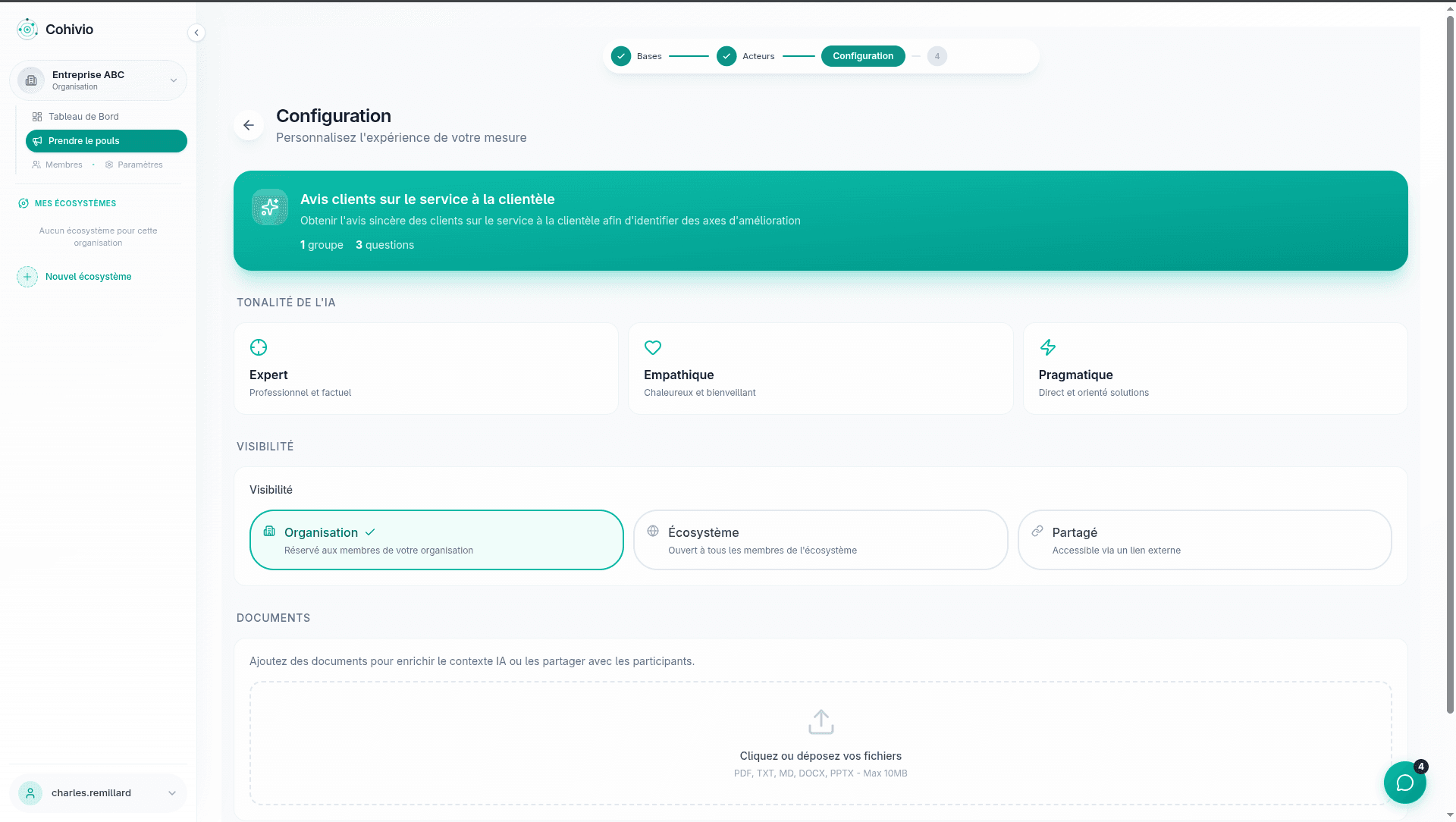Click the sparkle icon in the teal banner
The image size is (1456, 822).
[x=270, y=207]
